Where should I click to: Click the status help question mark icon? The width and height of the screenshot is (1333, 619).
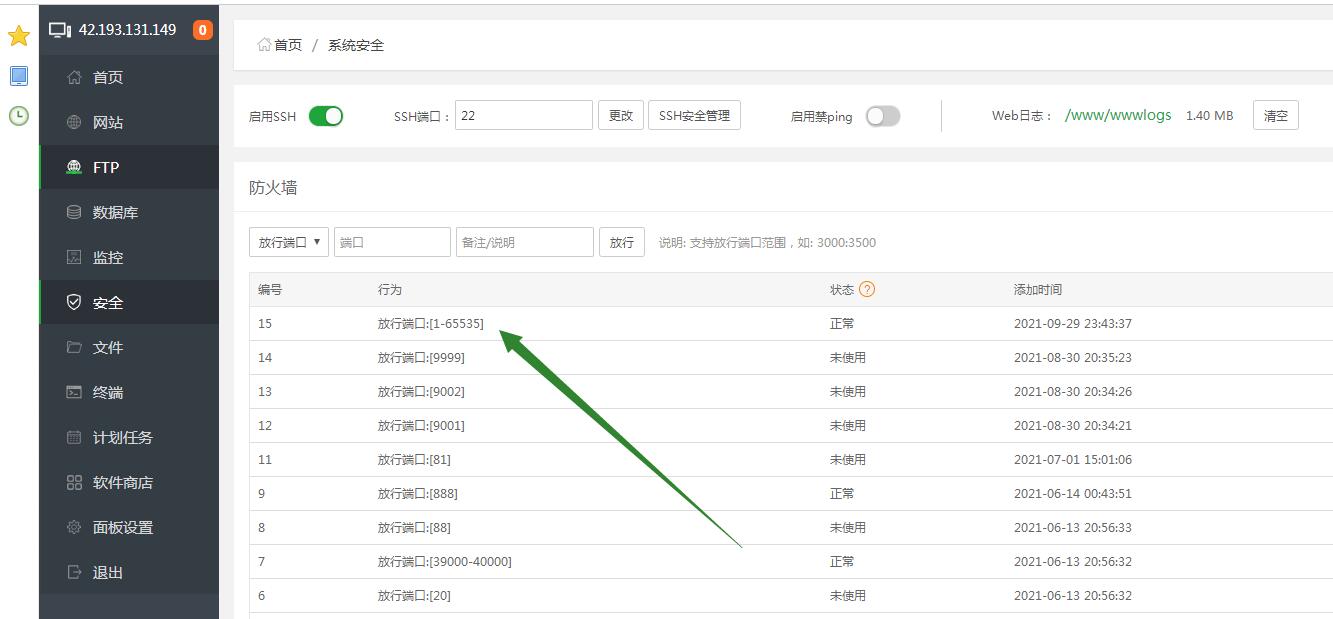867,289
